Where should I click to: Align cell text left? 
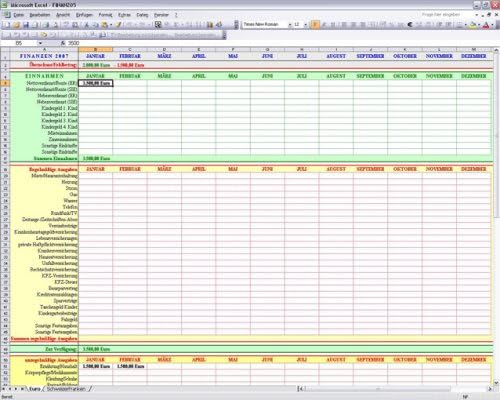click(345, 25)
